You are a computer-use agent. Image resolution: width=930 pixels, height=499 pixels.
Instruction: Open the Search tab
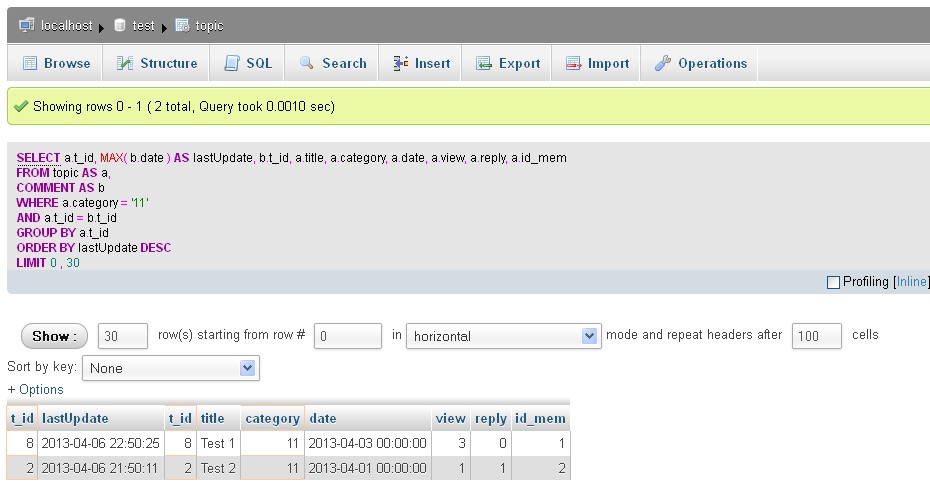point(333,63)
